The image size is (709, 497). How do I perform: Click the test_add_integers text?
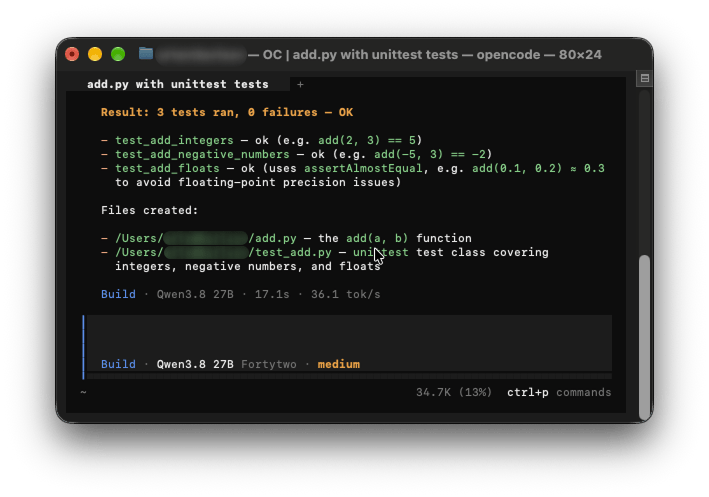(174, 140)
